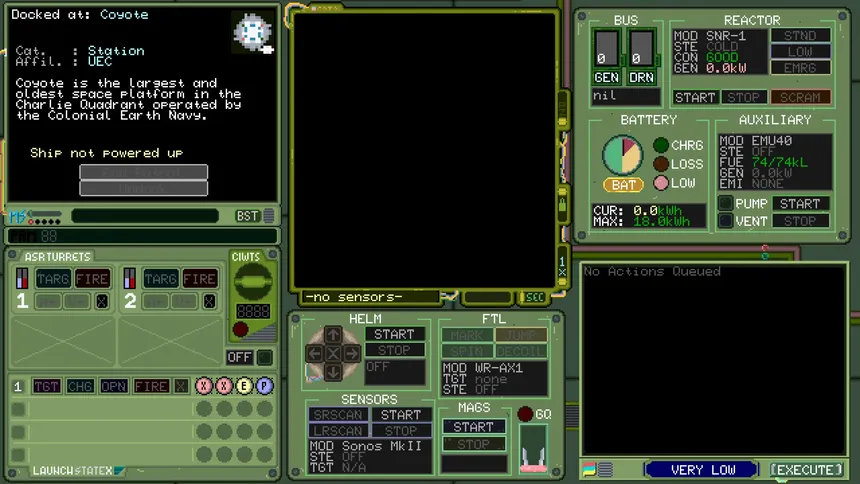This screenshot has height=484, width=860.
Task: Click the 1X zoom indicator on viewer
Action: [562, 267]
